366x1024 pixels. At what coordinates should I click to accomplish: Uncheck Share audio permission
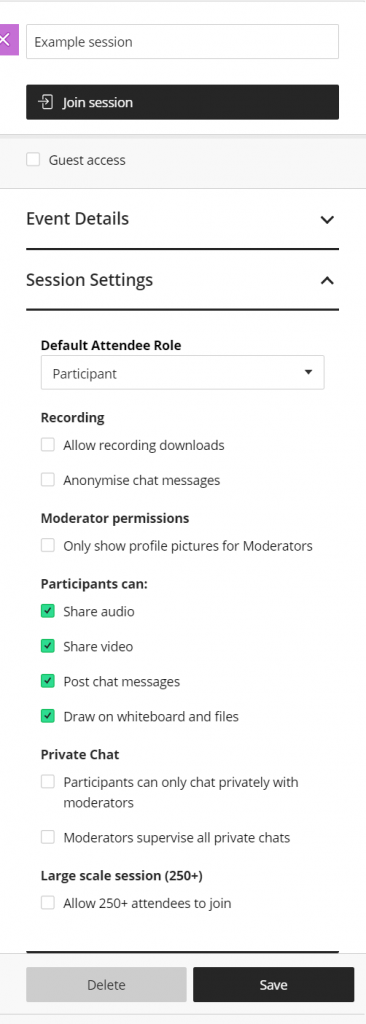(x=48, y=611)
